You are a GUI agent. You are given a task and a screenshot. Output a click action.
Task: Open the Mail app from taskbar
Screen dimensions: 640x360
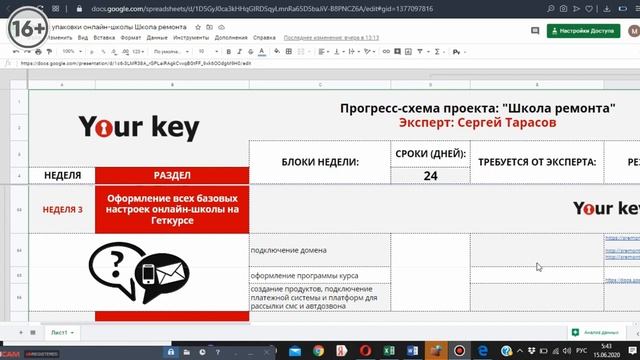point(295,351)
